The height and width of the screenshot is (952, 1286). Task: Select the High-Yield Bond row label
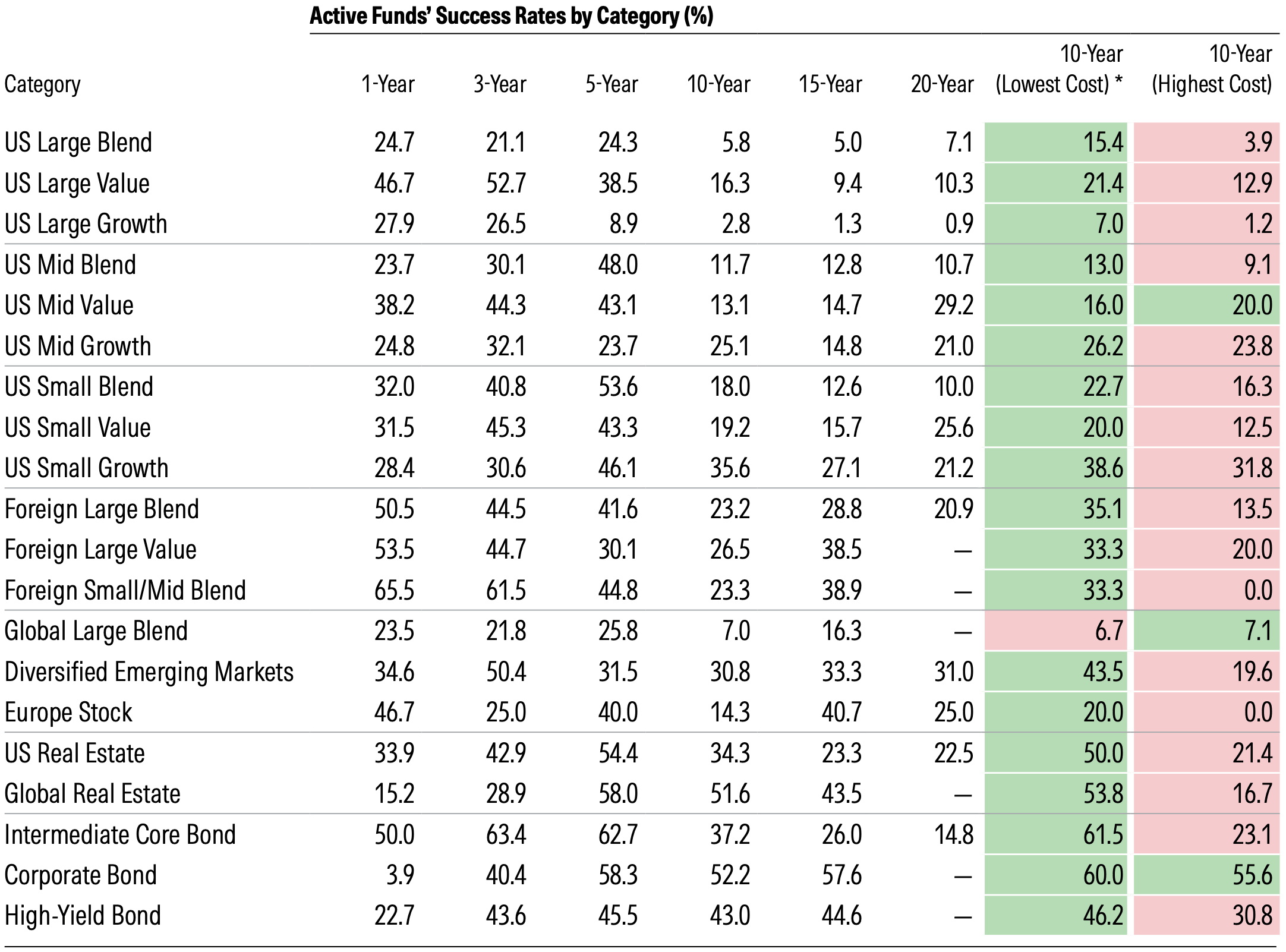[83, 916]
